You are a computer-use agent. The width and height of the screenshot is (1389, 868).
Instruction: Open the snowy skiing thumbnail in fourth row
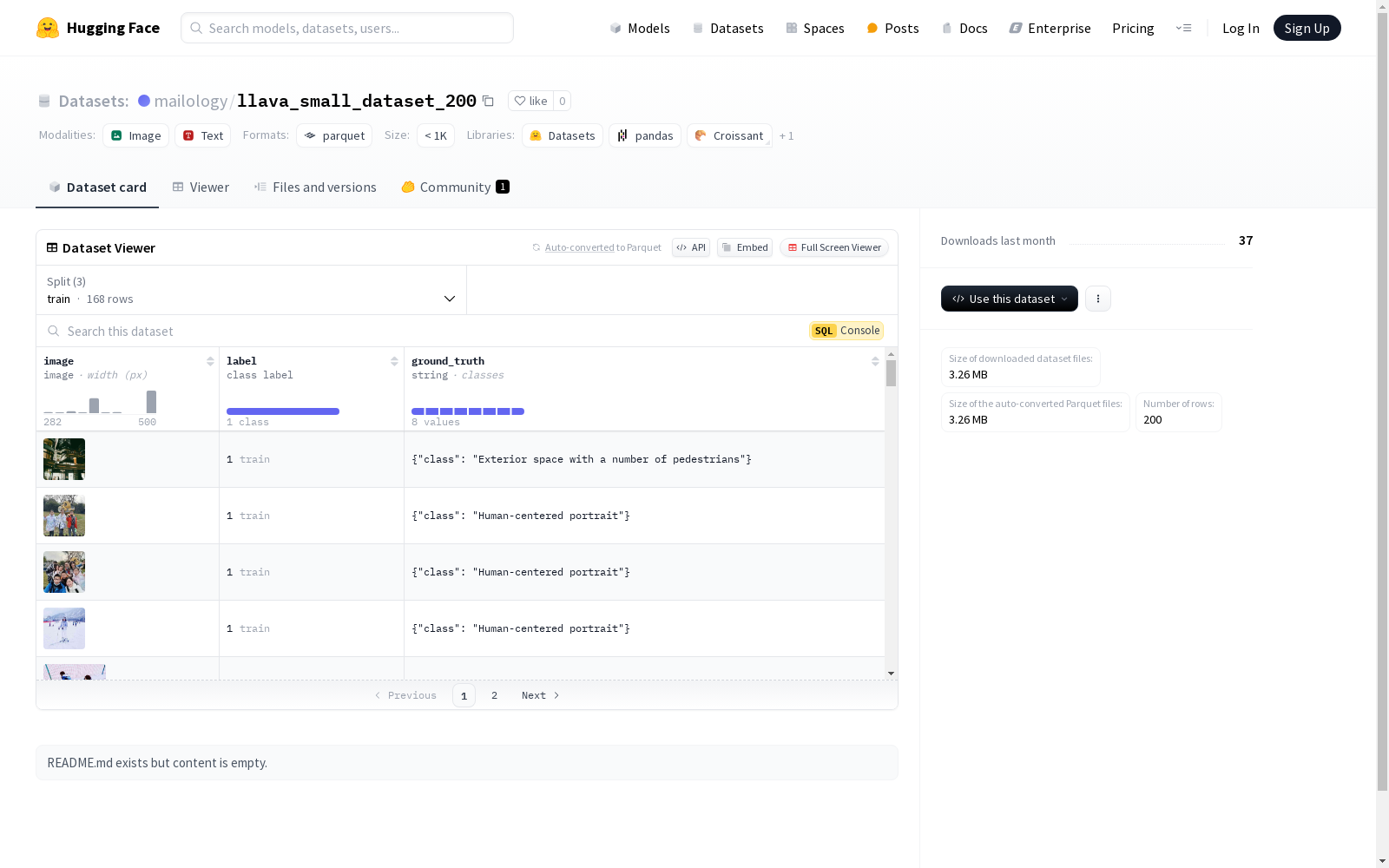pos(64,628)
